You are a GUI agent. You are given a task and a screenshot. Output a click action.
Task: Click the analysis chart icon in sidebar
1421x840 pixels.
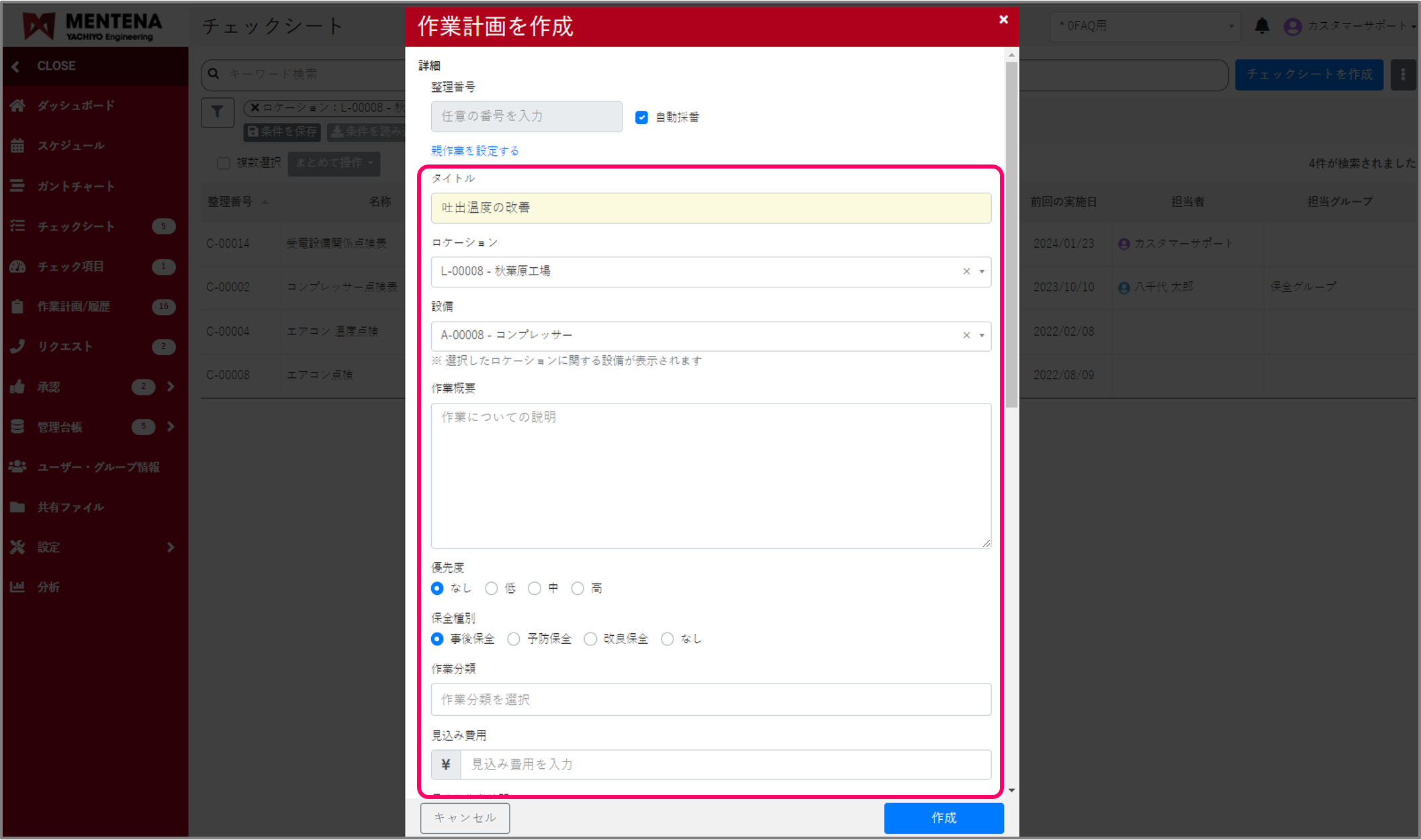pyautogui.click(x=17, y=587)
